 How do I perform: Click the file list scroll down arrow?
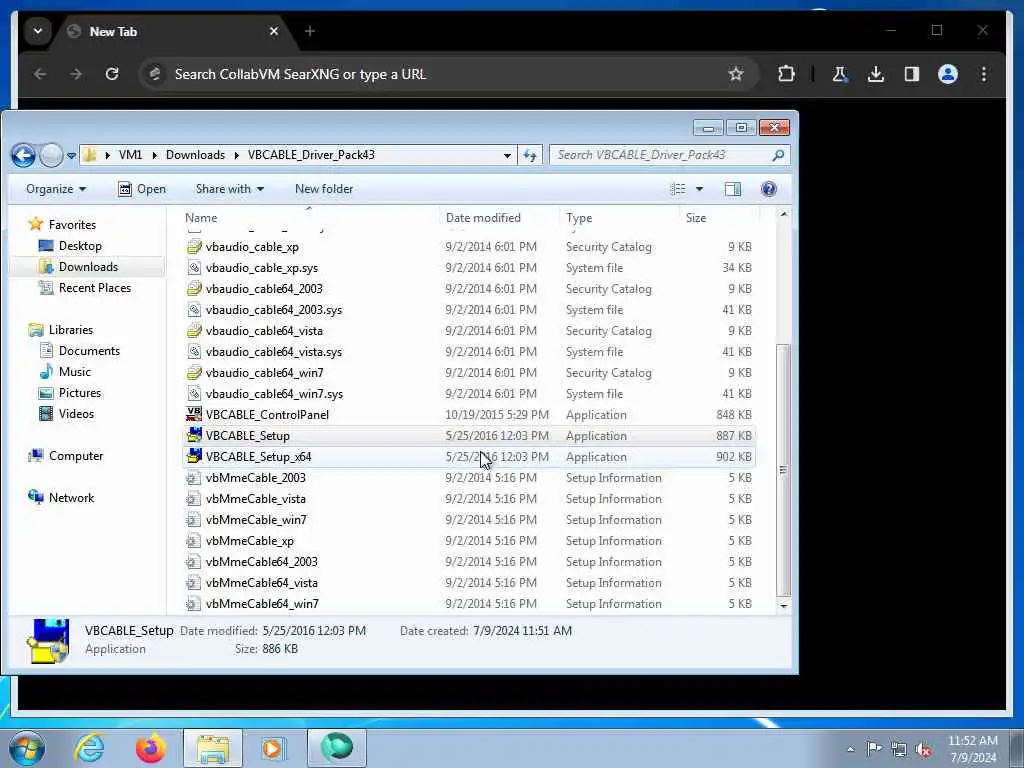point(784,606)
